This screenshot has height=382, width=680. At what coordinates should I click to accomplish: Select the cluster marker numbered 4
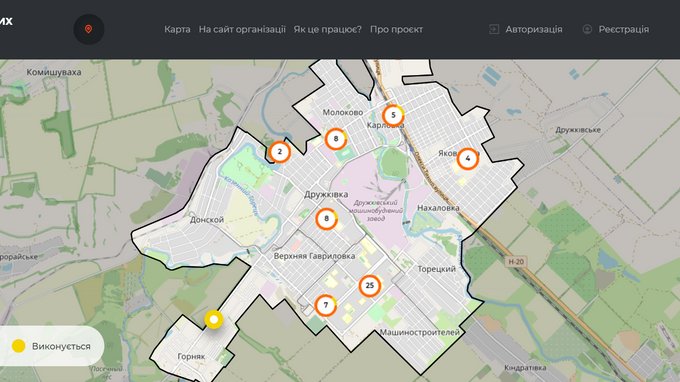(x=468, y=159)
